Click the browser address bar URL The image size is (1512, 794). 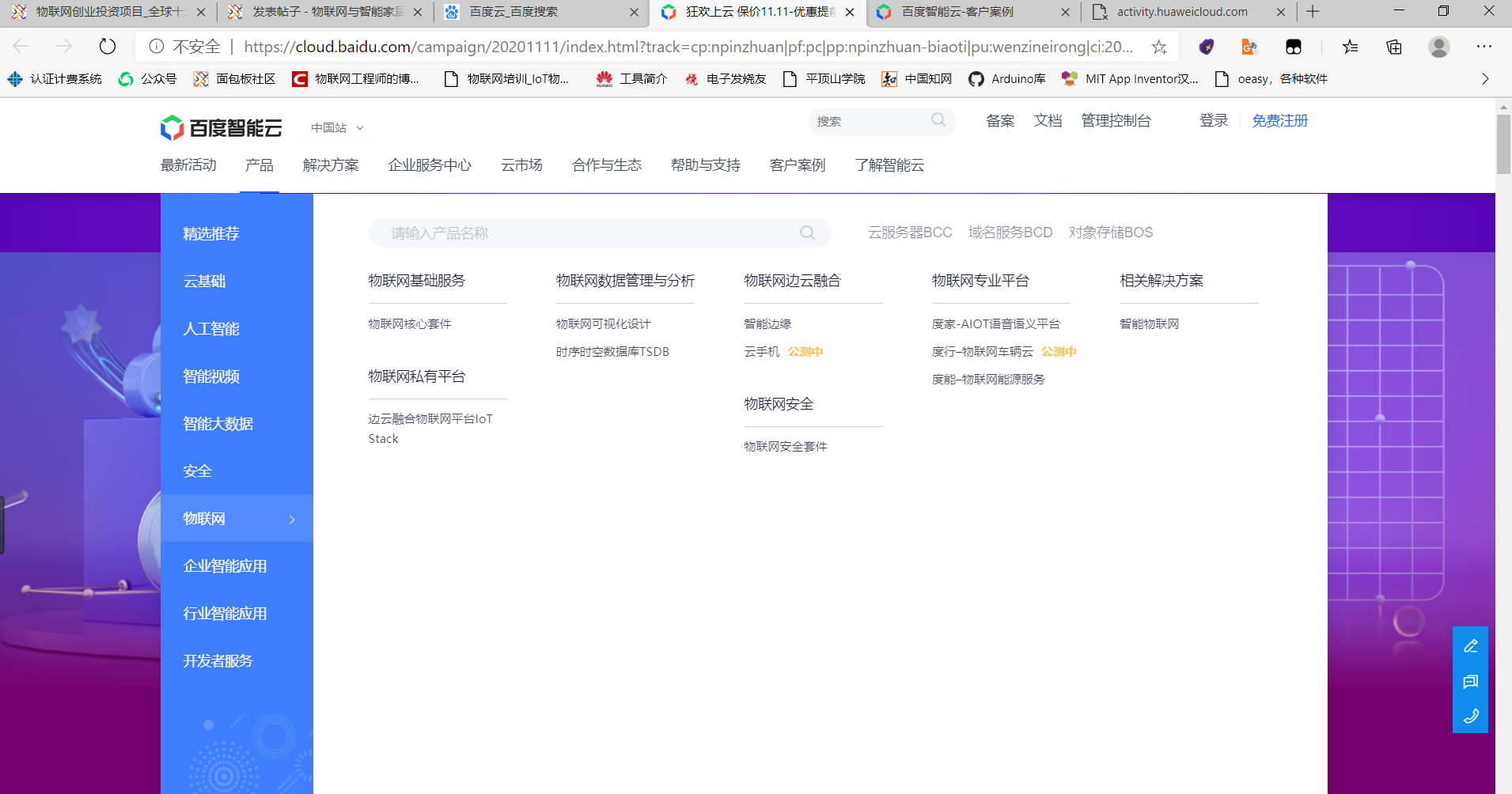(688, 47)
